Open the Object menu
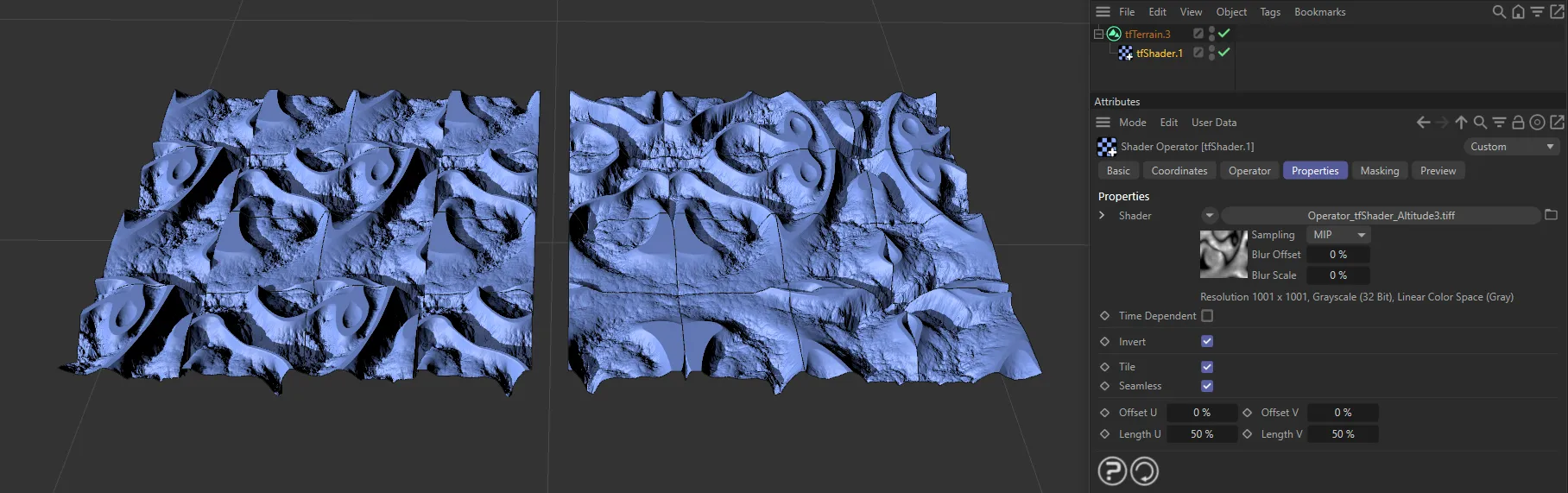Image resolution: width=1568 pixels, height=493 pixels. click(1231, 12)
